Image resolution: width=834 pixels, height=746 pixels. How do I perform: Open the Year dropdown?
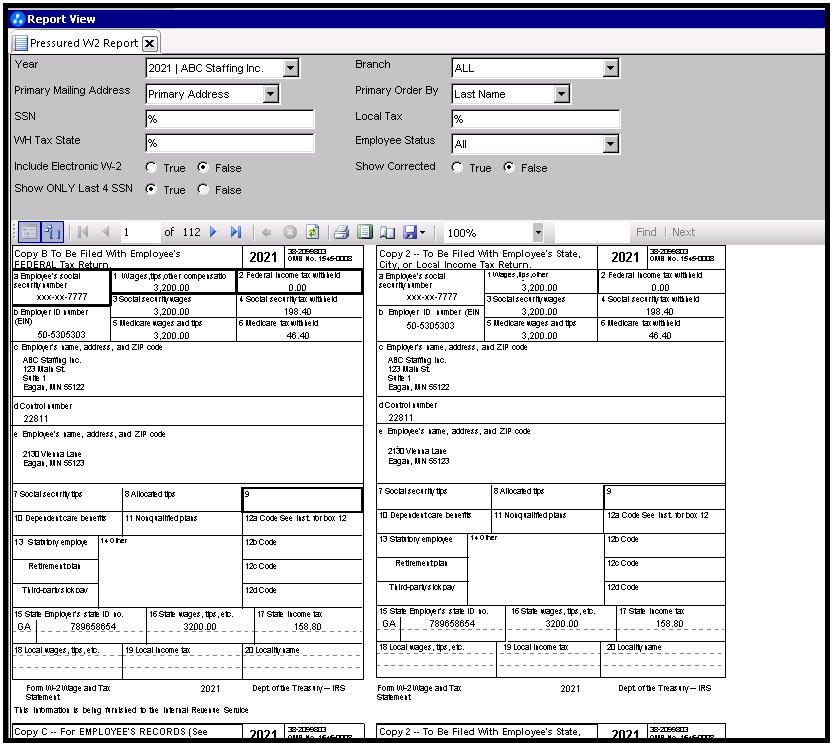(x=290, y=69)
